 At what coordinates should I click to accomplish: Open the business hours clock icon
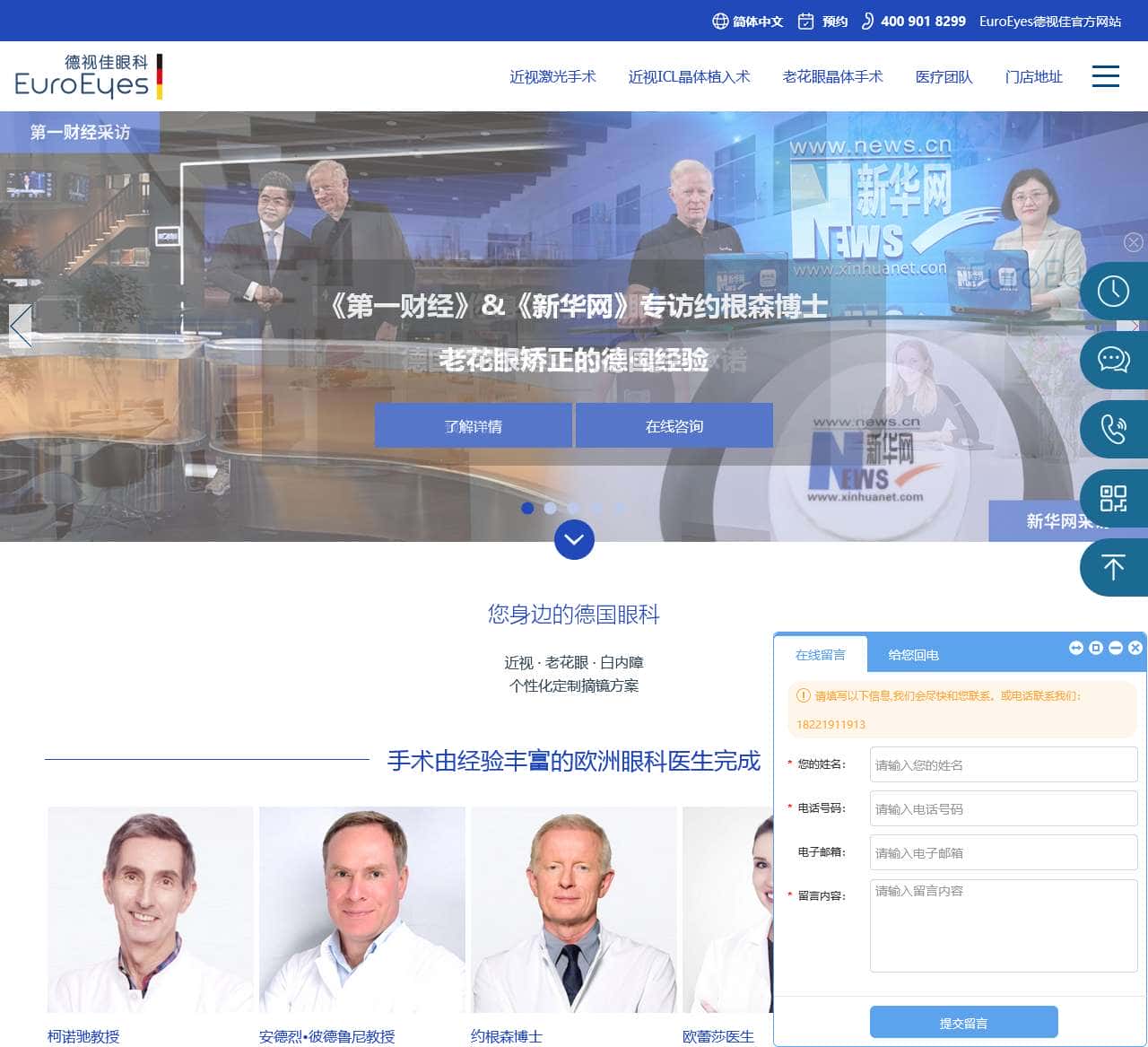click(x=1113, y=291)
